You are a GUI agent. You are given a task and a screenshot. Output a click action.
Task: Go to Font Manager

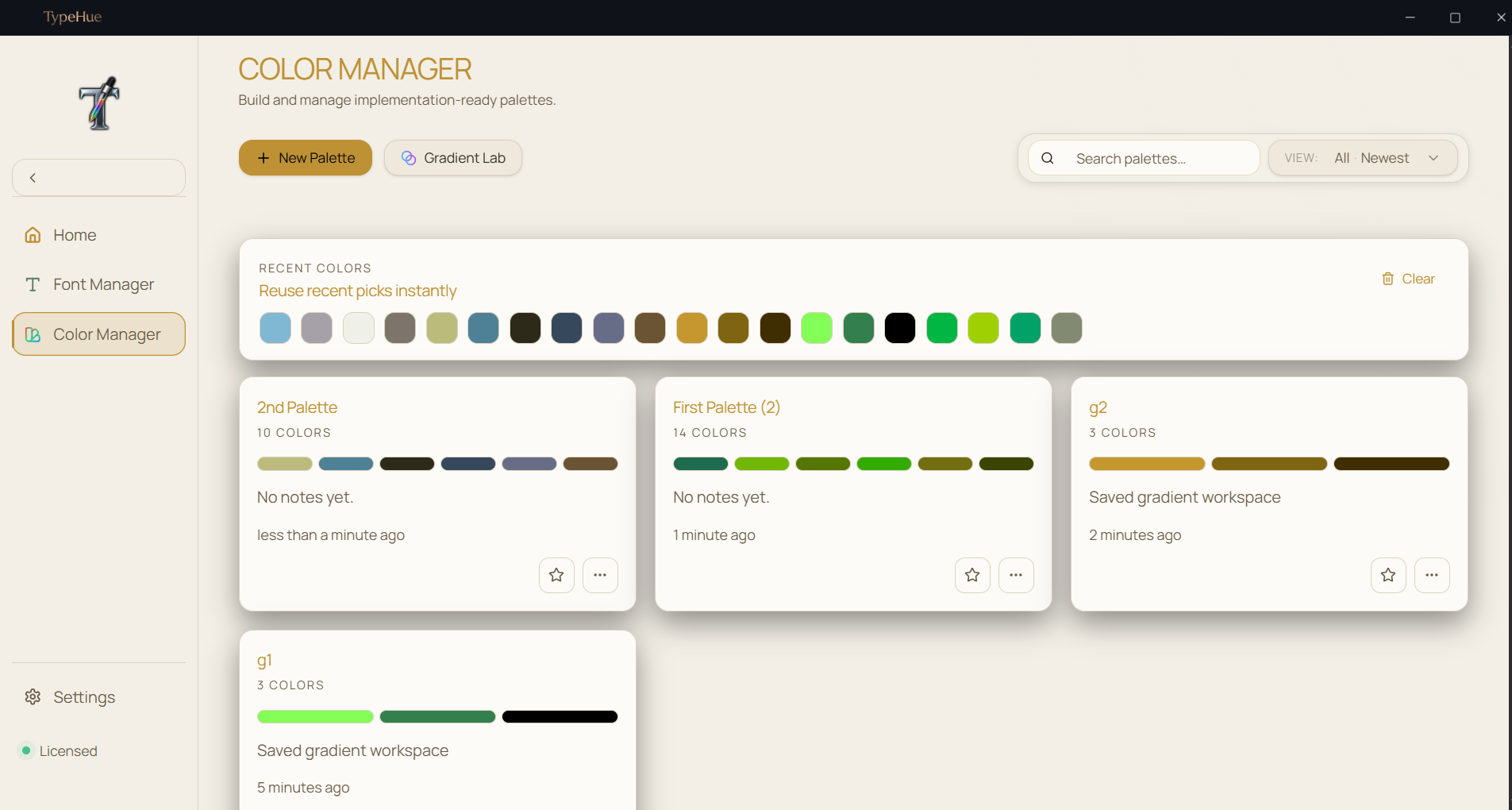click(98, 284)
